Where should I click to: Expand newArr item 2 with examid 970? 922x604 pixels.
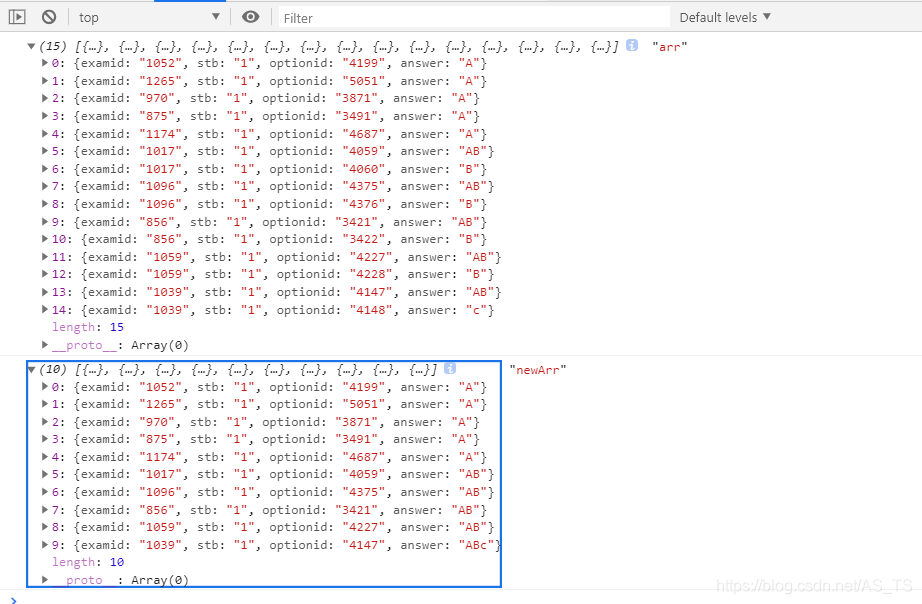click(x=45, y=422)
